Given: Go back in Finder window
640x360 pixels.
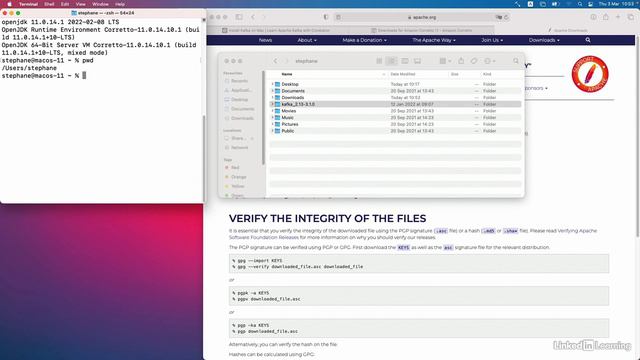Looking at the screenshot, I should (276, 61).
